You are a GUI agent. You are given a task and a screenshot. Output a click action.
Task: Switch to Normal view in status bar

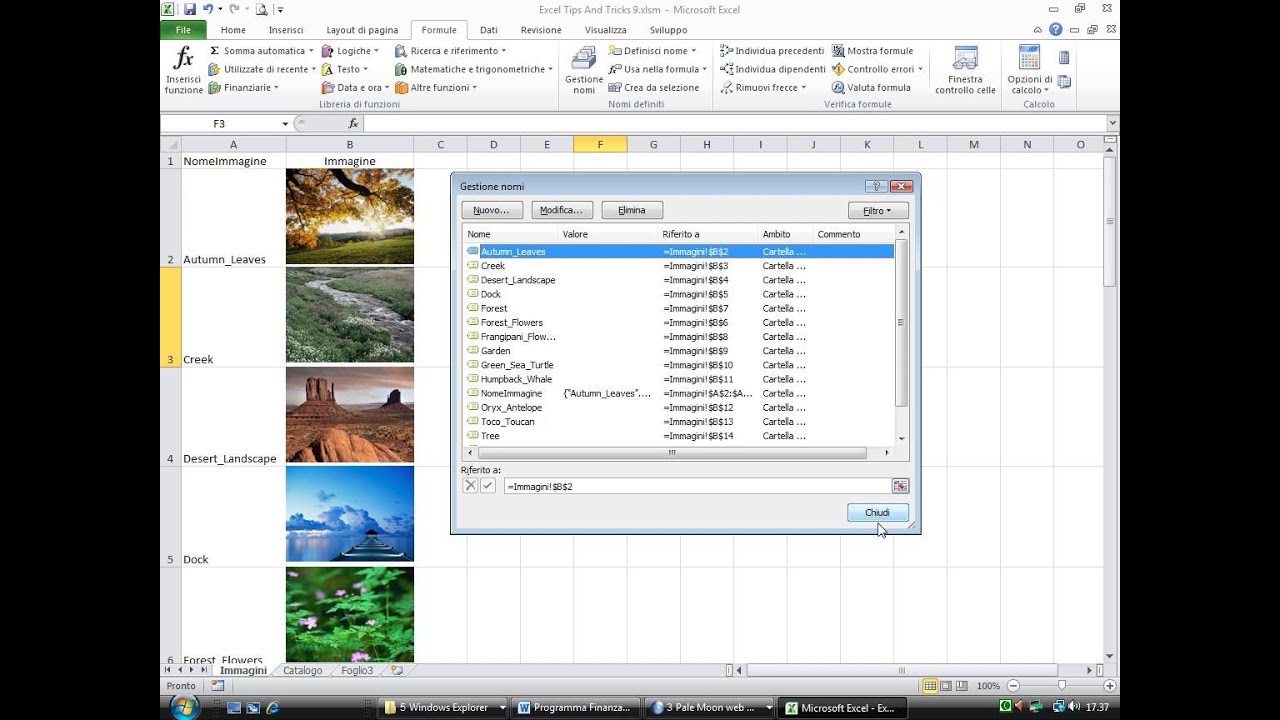(930, 686)
